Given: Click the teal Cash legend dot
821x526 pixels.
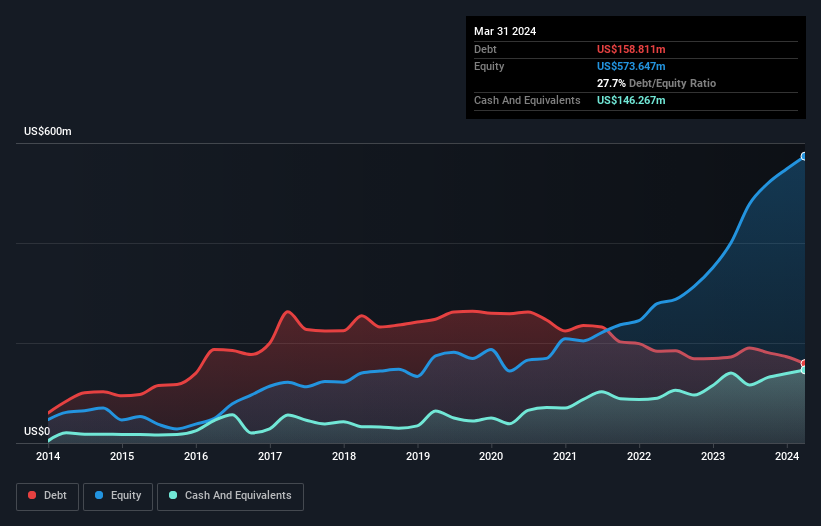Looking at the screenshot, I should (174, 496).
